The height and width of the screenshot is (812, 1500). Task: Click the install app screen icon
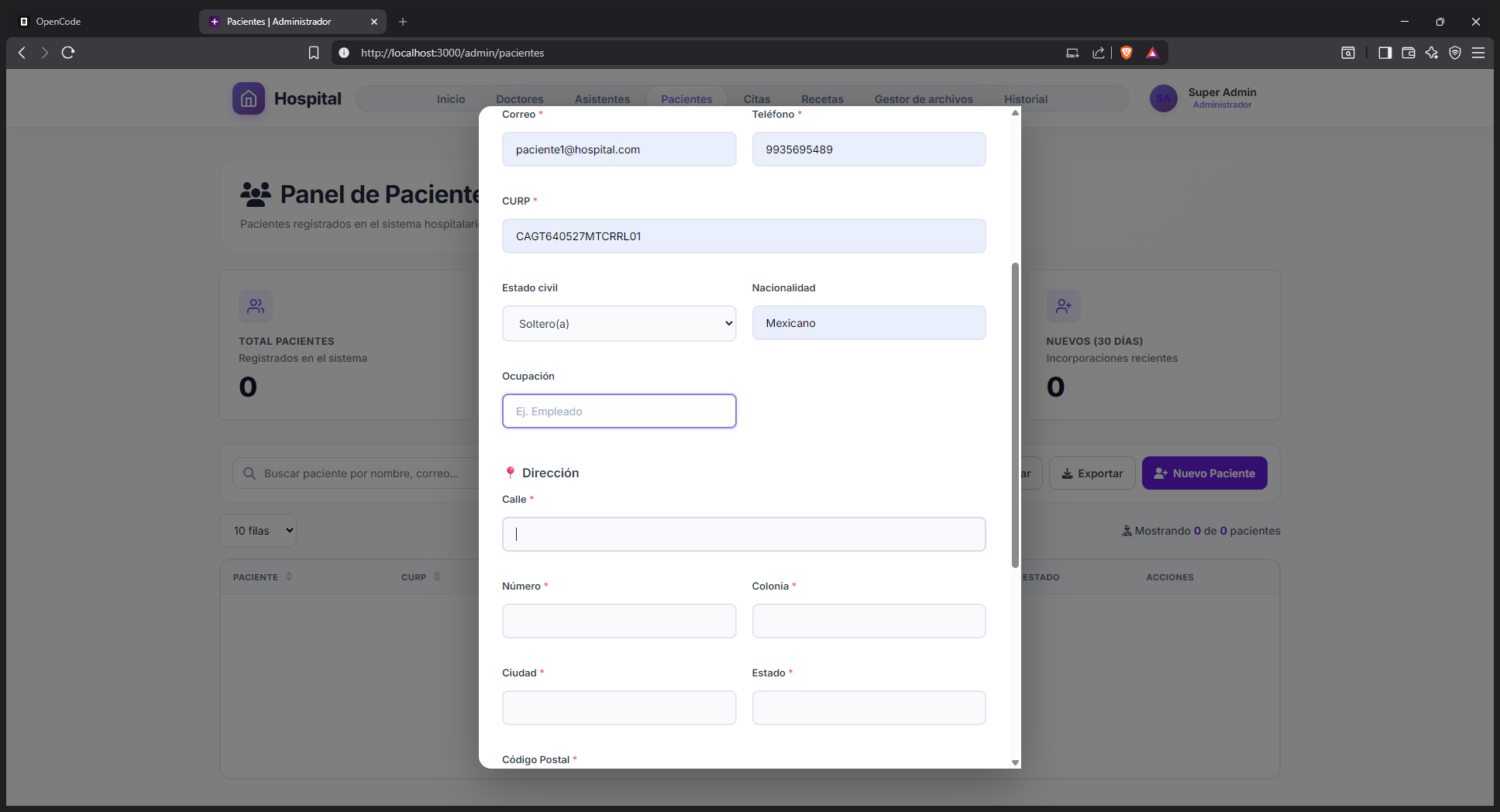pos(1072,53)
